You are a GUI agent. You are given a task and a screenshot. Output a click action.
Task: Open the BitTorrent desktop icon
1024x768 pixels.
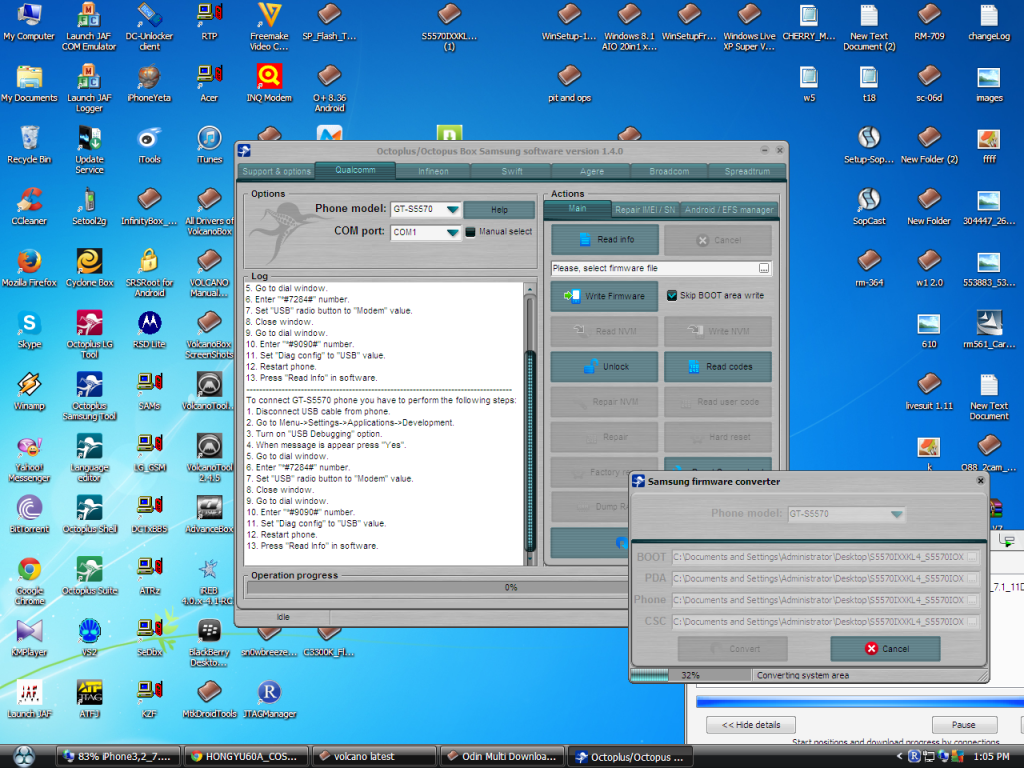[x=29, y=515]
